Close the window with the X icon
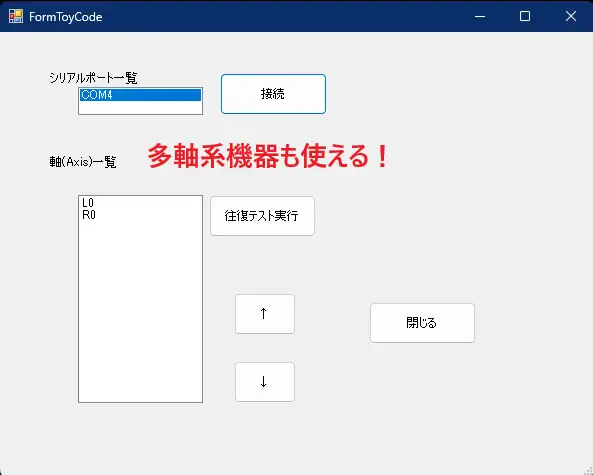This screenshot has height=475, width=593. [571, 16]
